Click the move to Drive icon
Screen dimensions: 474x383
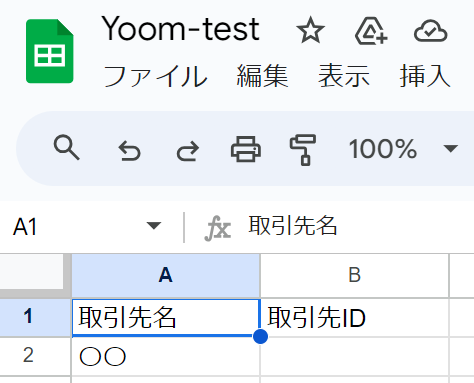[x=371, y=31]
